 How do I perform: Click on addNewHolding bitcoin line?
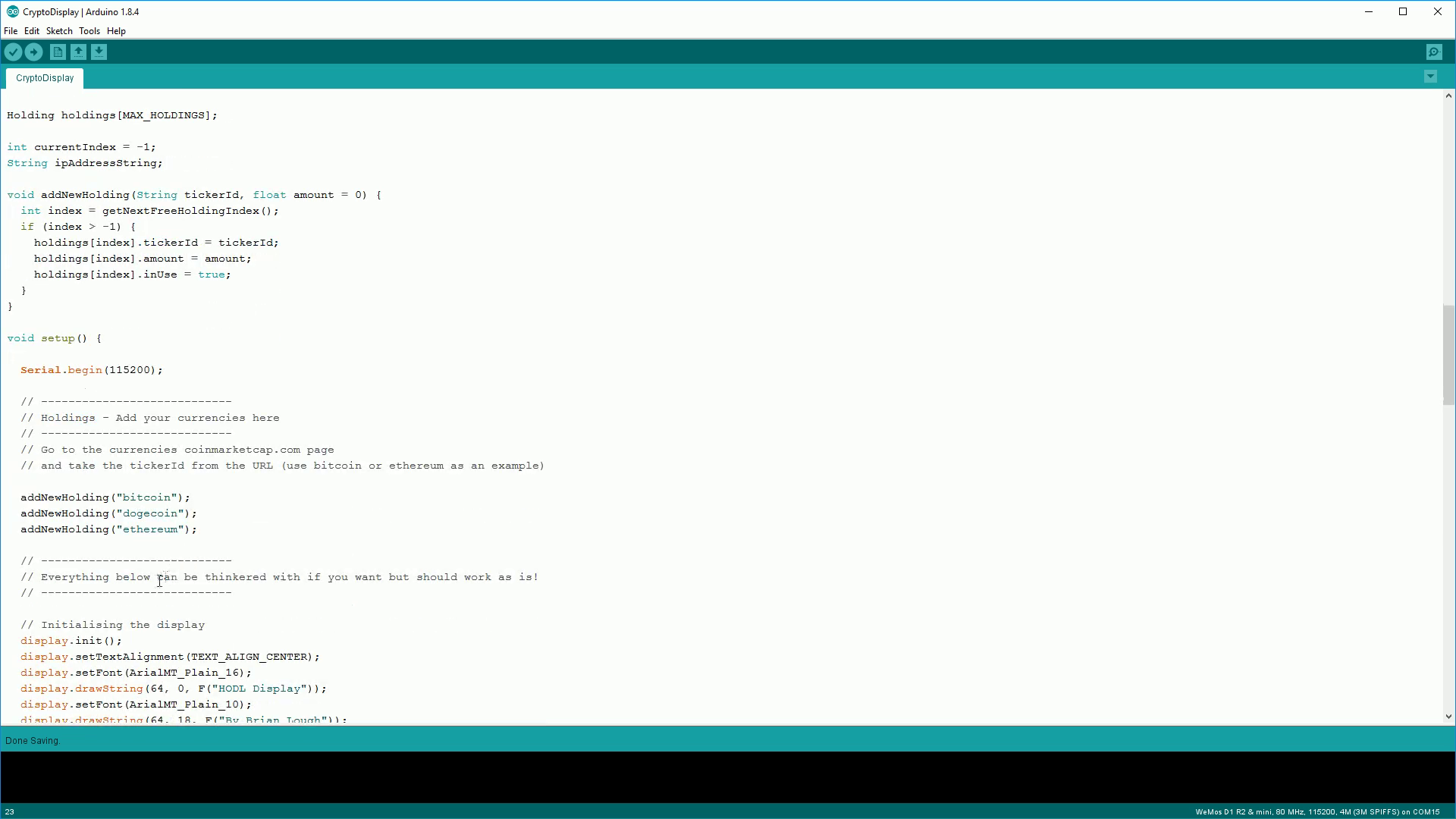point(104,497)
